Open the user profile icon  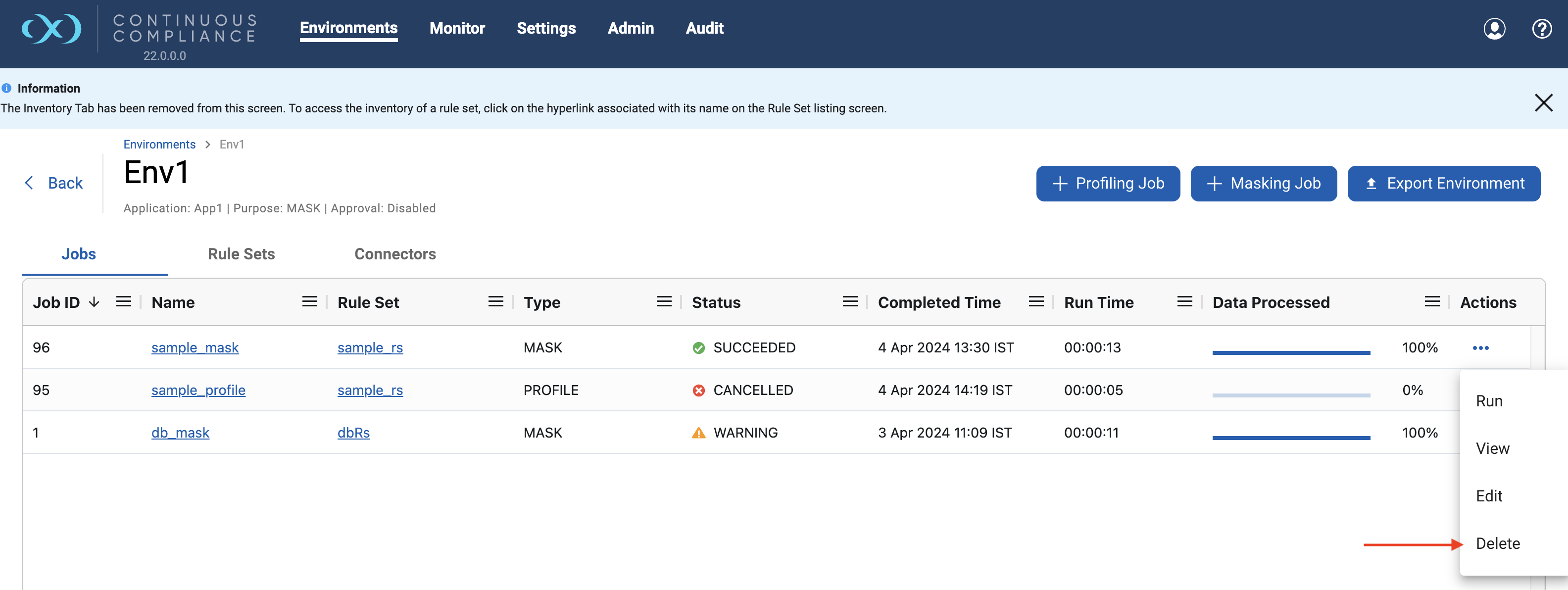pos(1494,29)
